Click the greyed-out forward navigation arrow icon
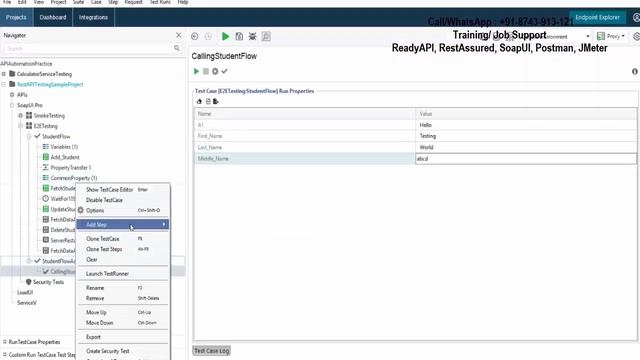This screenshot has height=360, width=640. (x=208, y=36)
